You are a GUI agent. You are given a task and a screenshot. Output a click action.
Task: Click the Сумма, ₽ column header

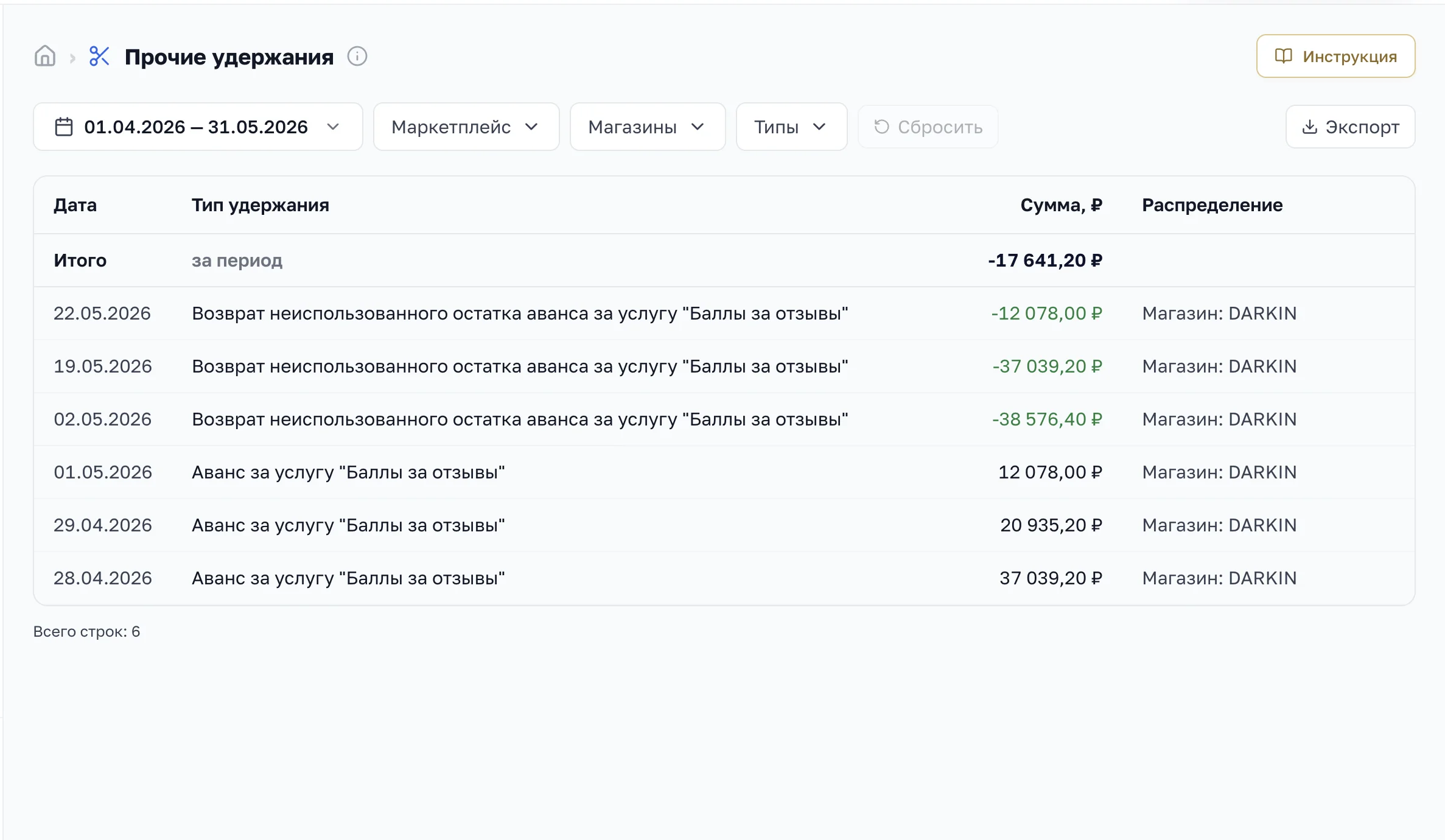pyautogui.click(x=1061, y=205)
